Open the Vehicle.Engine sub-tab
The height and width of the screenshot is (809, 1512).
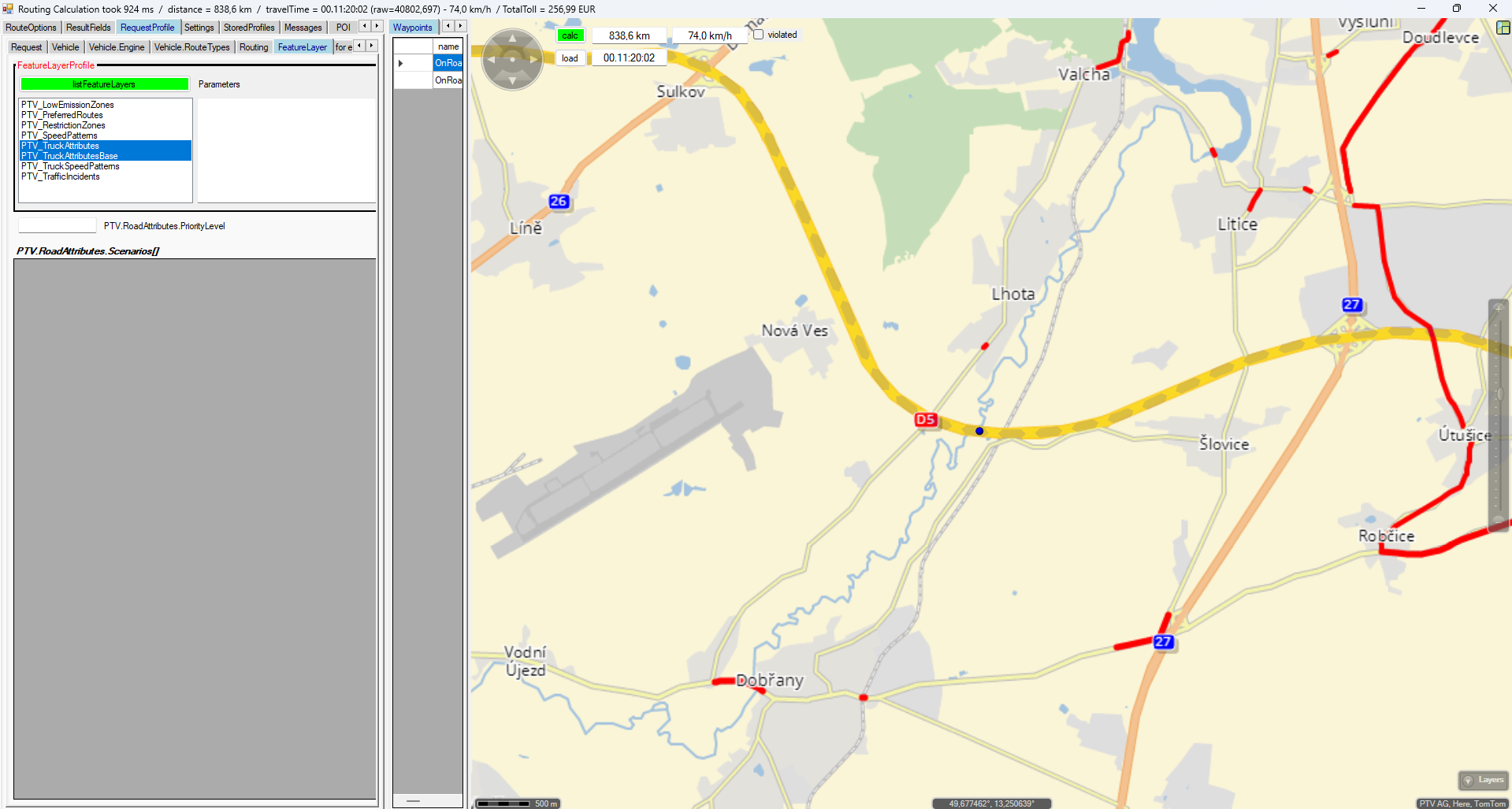click(x=117, y=47)
